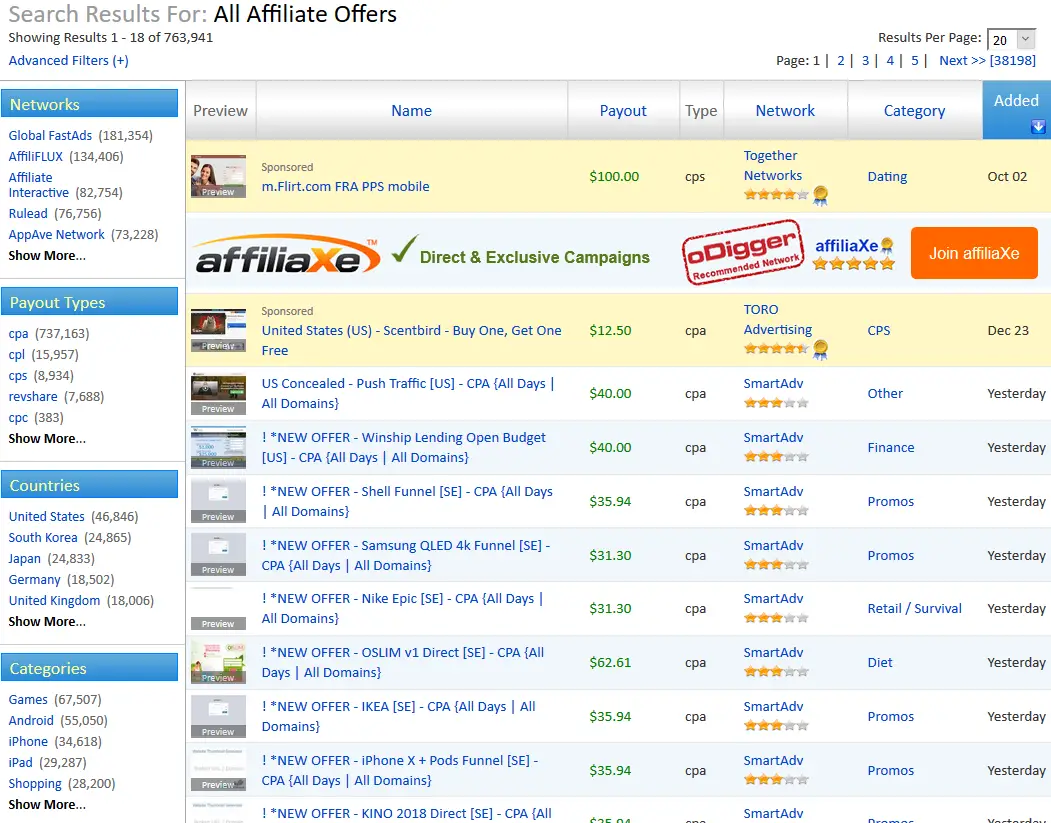Filter by cpc payout type
This screenshot has height=823, width=1051.
click(18, 418)
